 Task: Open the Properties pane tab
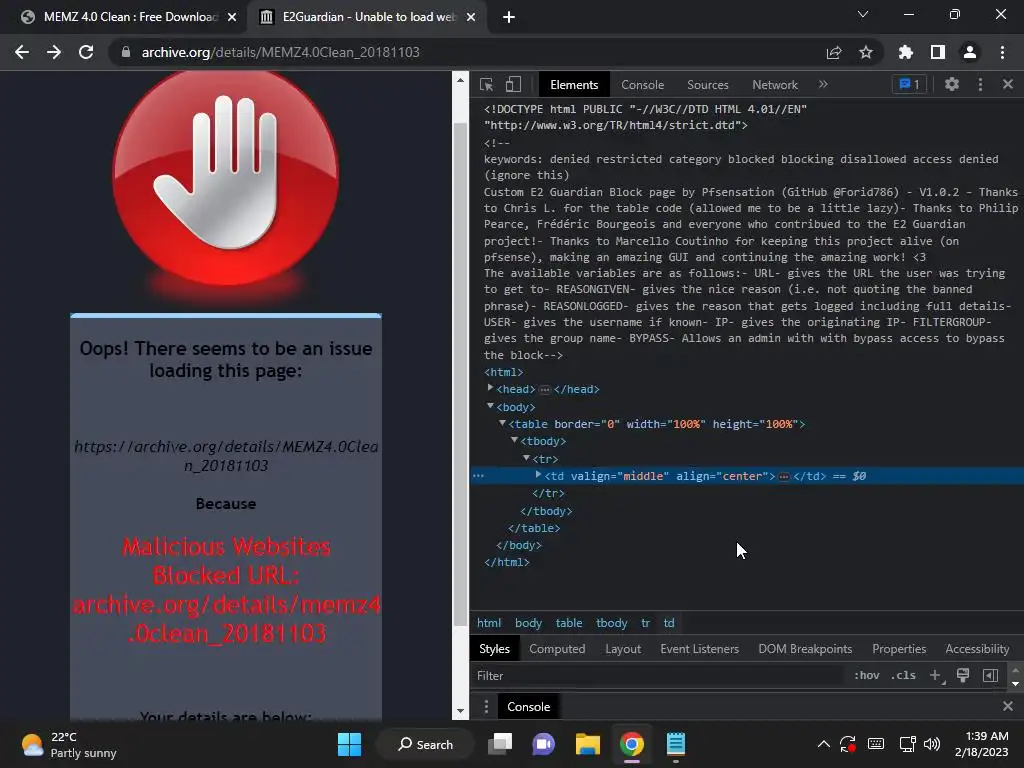pos(899,649)
